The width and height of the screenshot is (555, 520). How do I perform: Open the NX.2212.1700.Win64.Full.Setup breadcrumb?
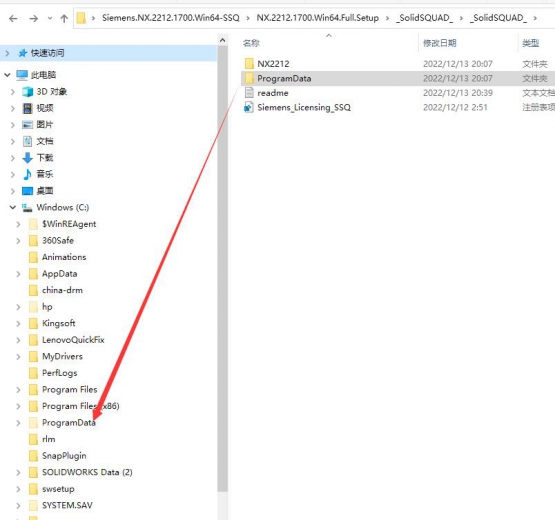(x=317, y=18)
